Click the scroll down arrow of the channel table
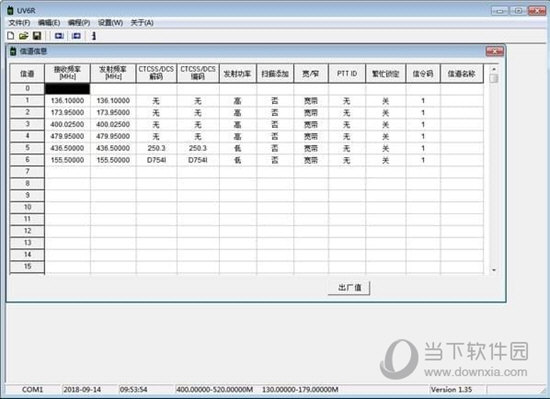The image size is (550, 399). (494, 270)
